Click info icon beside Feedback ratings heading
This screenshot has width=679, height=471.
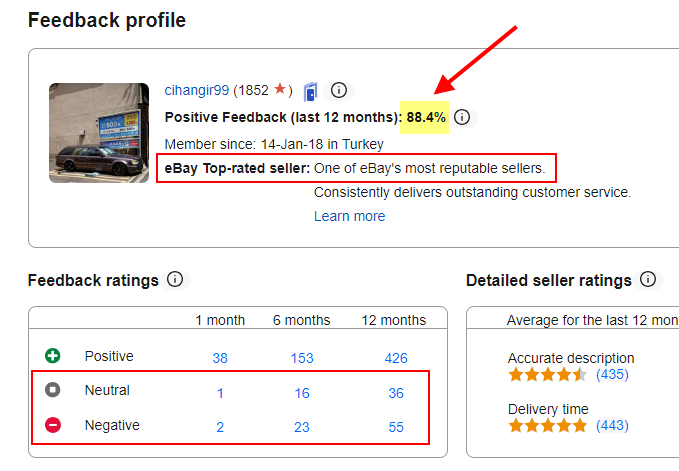175,280
